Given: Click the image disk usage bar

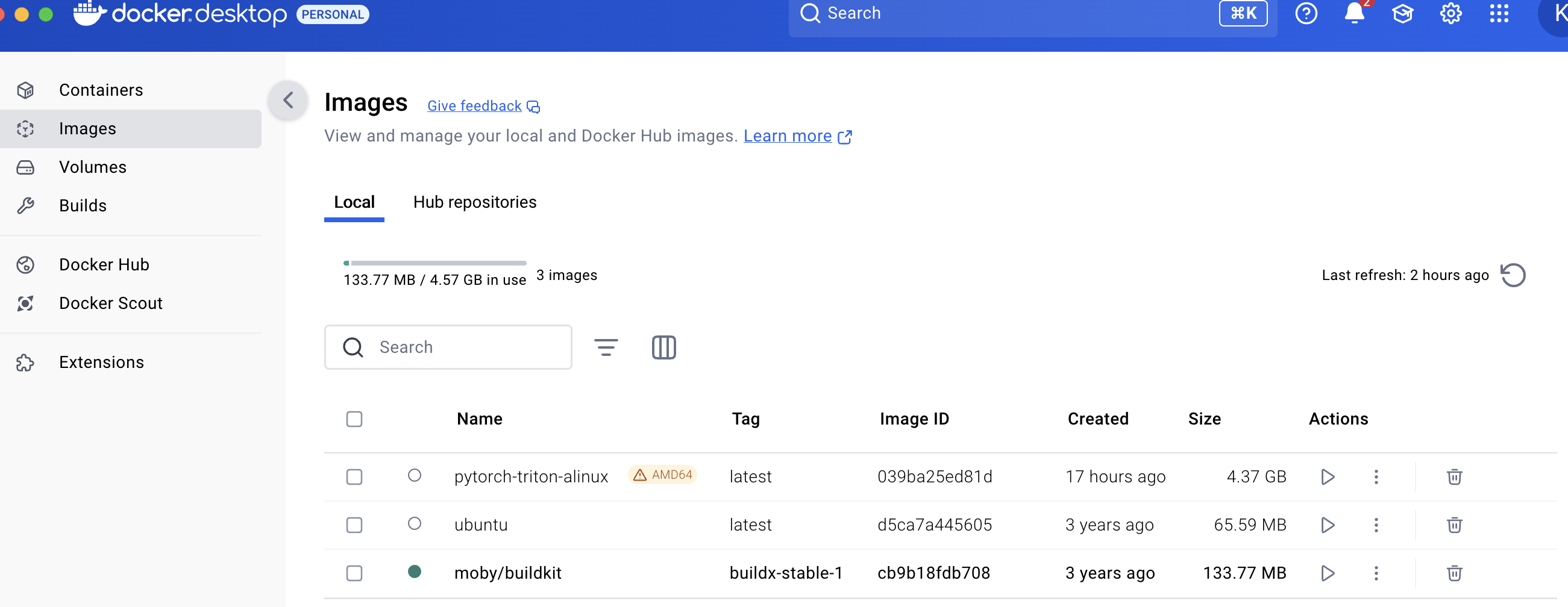Looking at the screenshot, I should 434,263.
